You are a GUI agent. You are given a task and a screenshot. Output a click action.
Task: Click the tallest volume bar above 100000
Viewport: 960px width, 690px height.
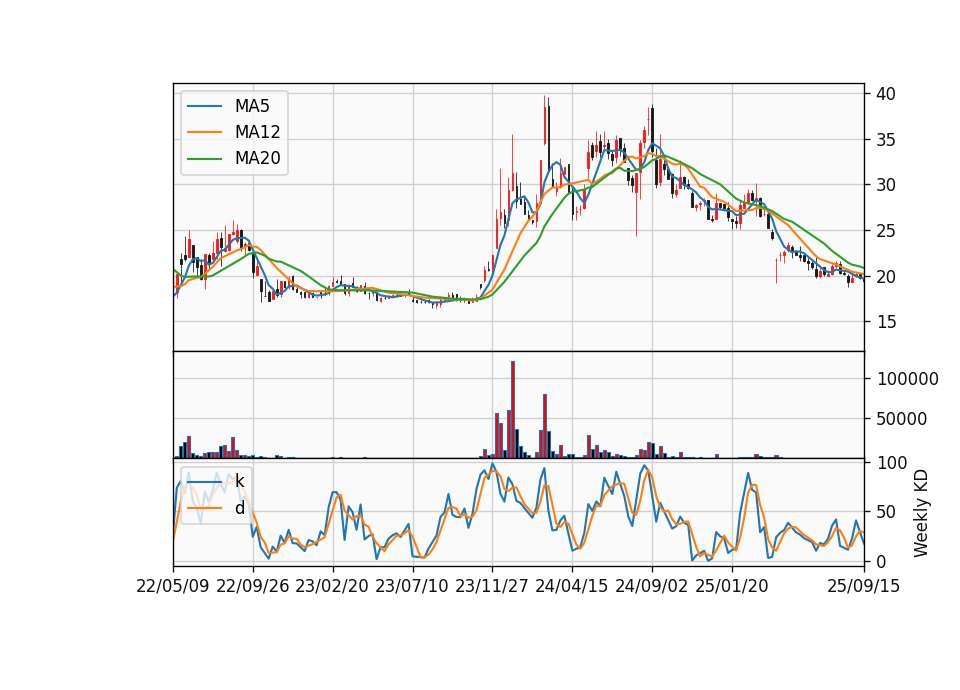[513, 410]
